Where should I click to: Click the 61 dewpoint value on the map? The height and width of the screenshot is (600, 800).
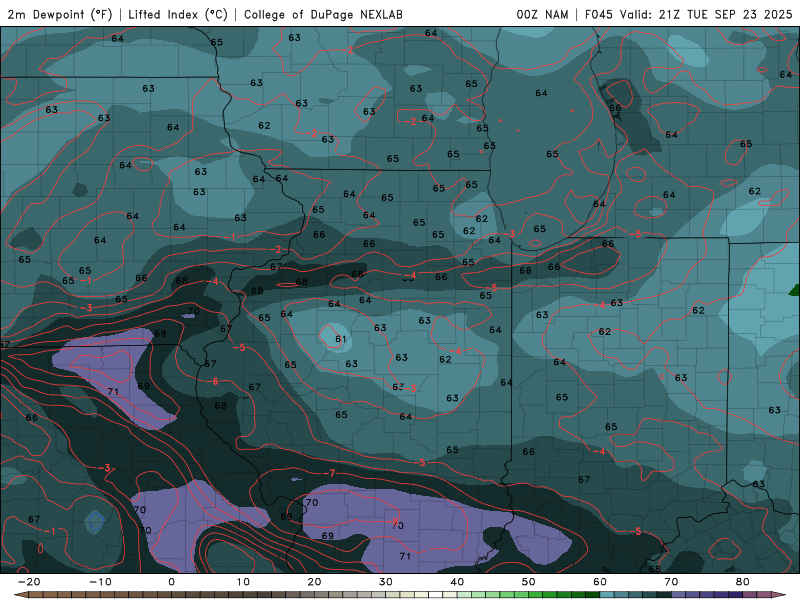click(341, 339)
